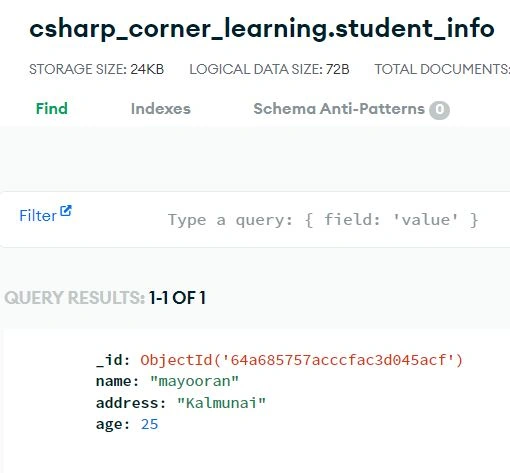Click the csharp_corner_learning.student_info collection title
510x473 pixels.
(x=262, y=29)
